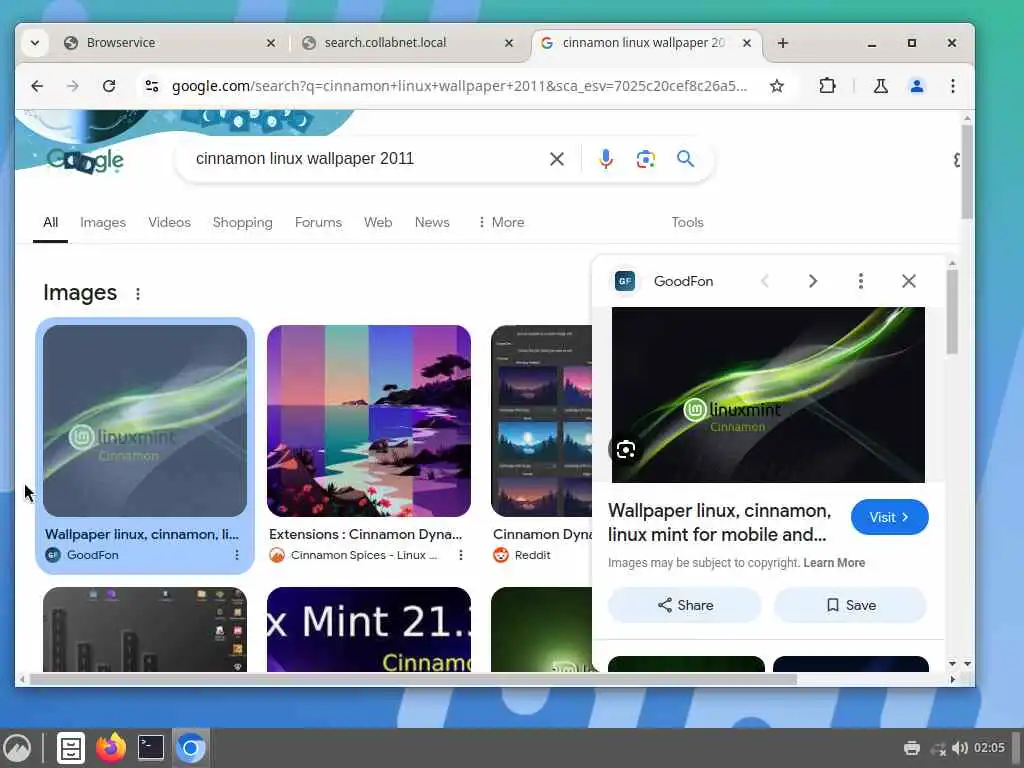Go back to the previous page
The width and height of the screenshot is (1024, 768).
(37, 86)
